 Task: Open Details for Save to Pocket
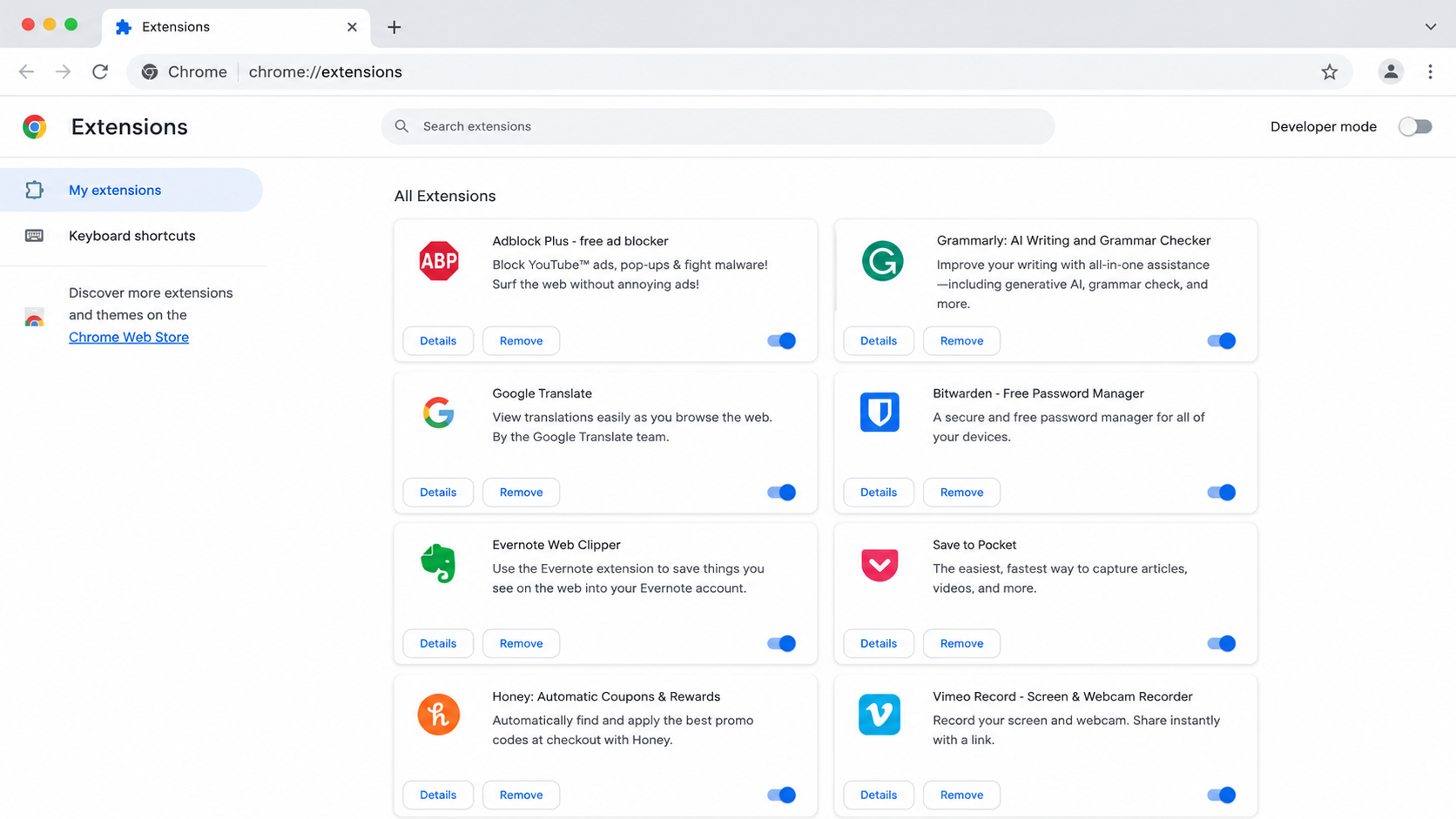point(879,644)
